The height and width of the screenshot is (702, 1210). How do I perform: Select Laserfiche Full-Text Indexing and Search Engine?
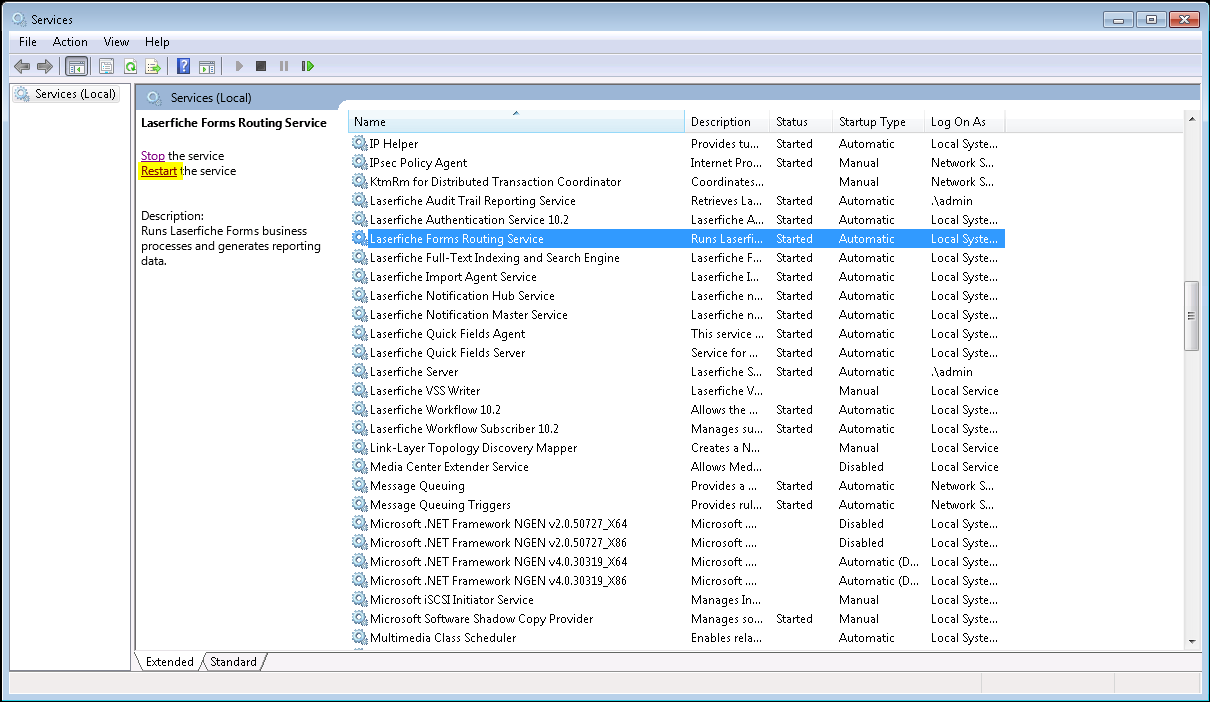[x=495, y=258]
